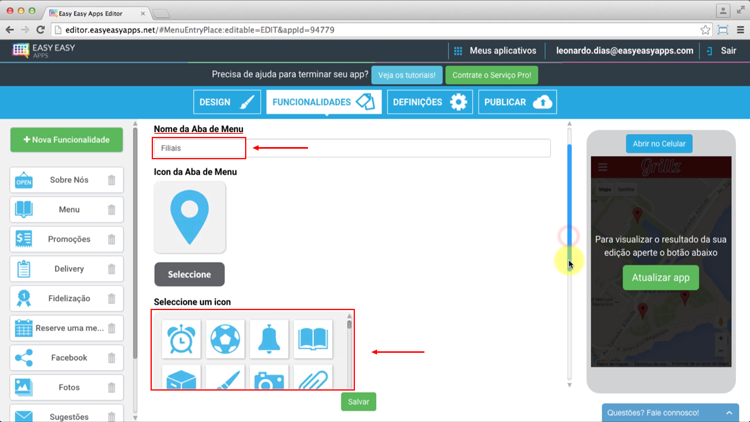This screenshot has height=422, width=750.
Task: Open the Design tab
Action: (227, 102)
